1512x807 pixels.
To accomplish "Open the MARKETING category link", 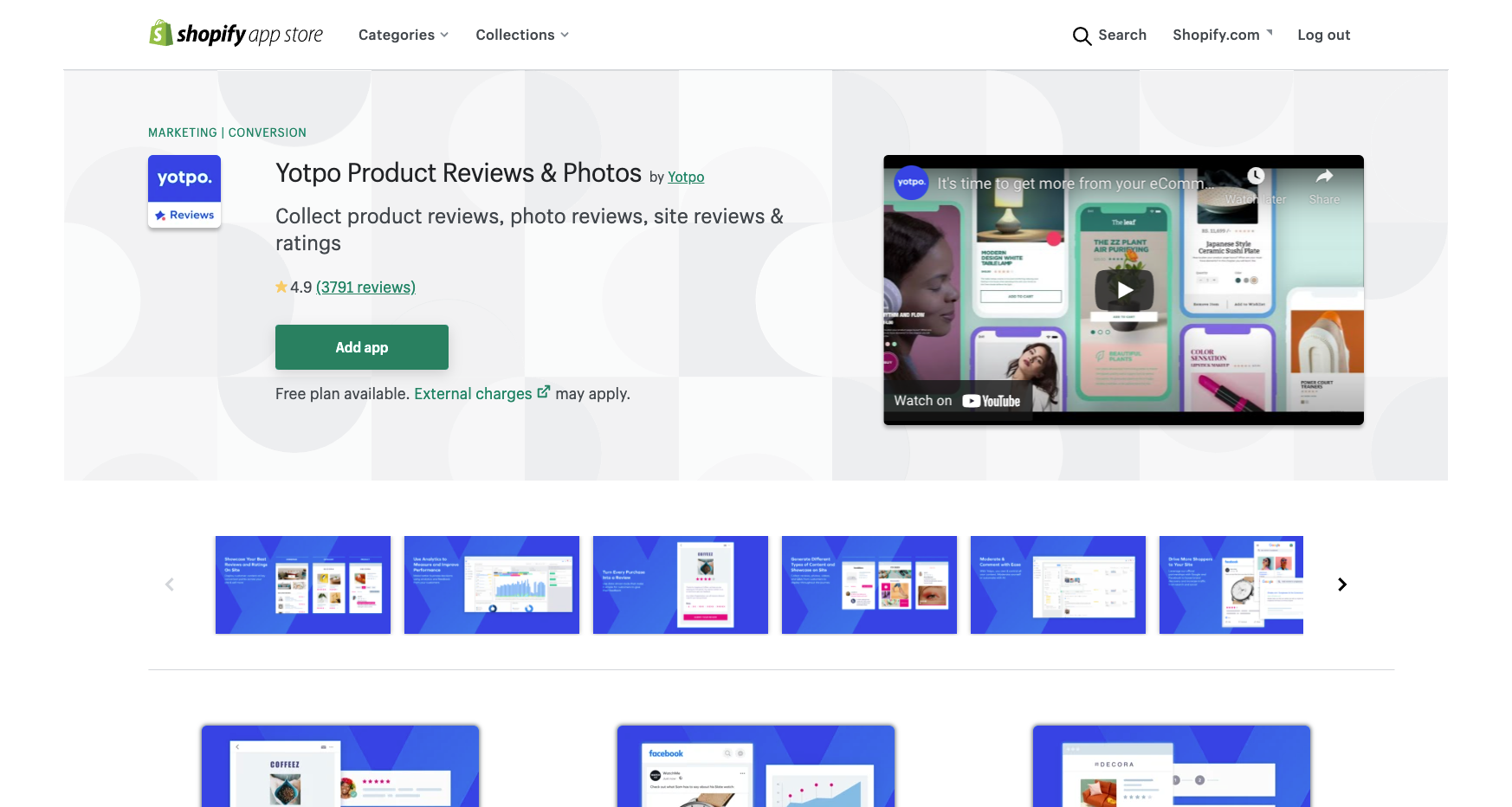I will tap(183, 132).
